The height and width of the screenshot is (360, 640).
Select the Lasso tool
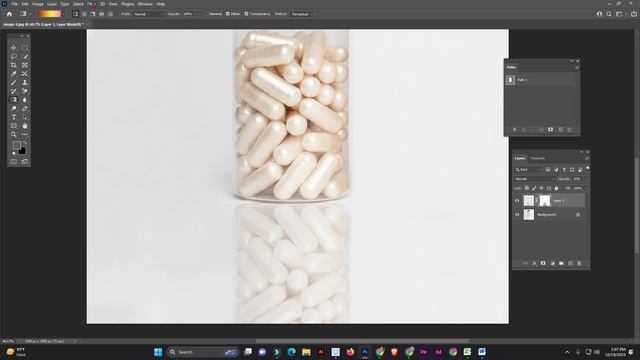click(x=13, y=56)
